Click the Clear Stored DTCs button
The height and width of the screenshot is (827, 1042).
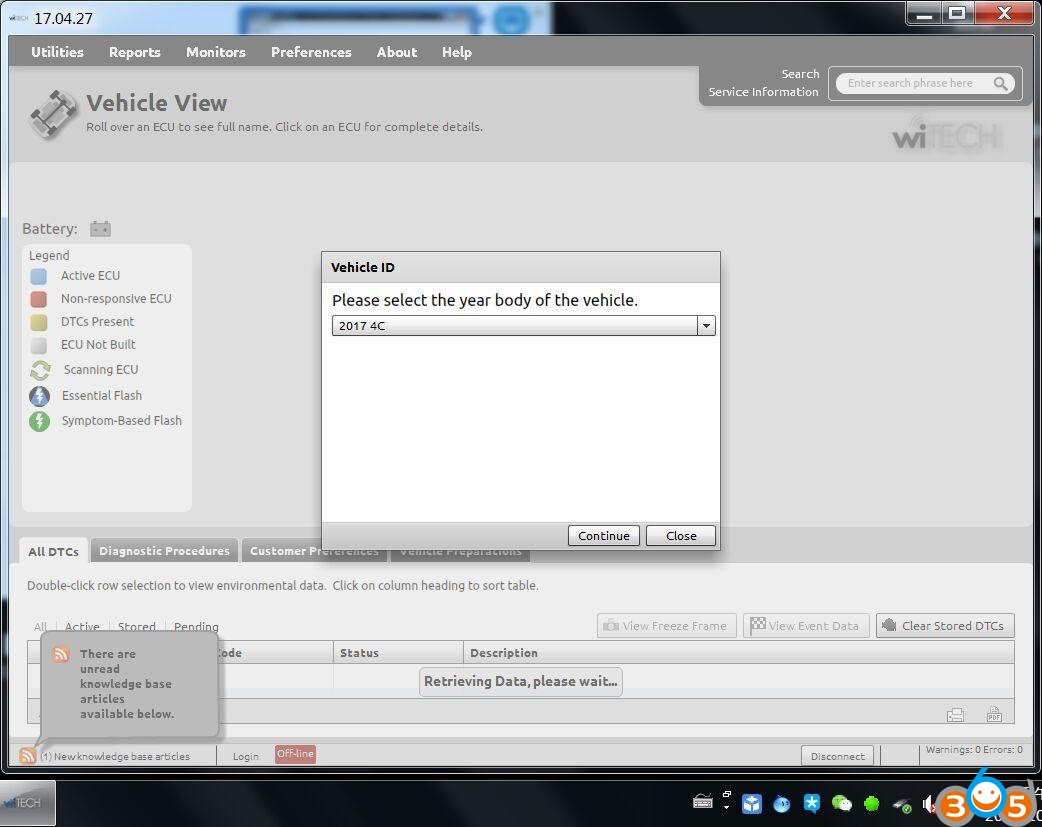point(945,626)
